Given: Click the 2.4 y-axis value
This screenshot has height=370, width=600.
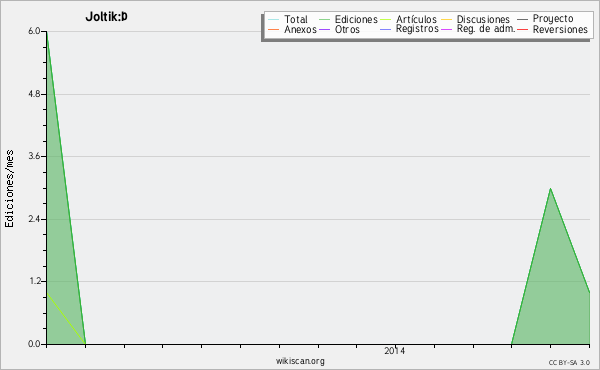Looking at the screenshot, I should [34, 219].
